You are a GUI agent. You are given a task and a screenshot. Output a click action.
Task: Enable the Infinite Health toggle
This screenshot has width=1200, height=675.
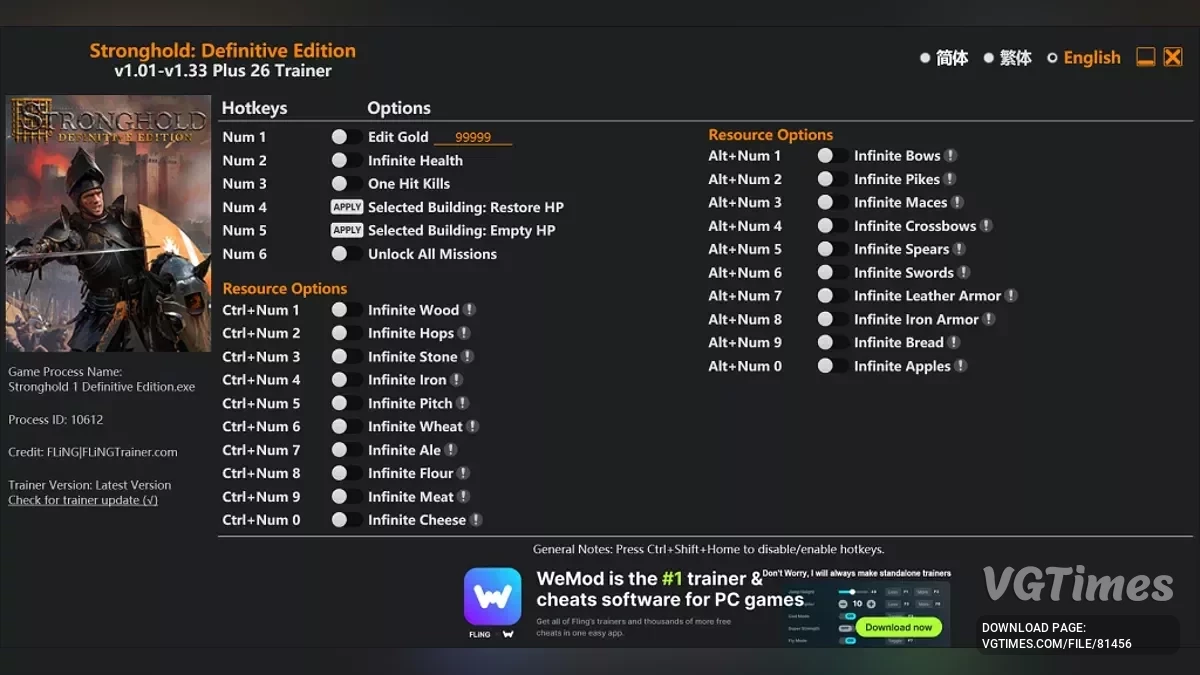346,161
